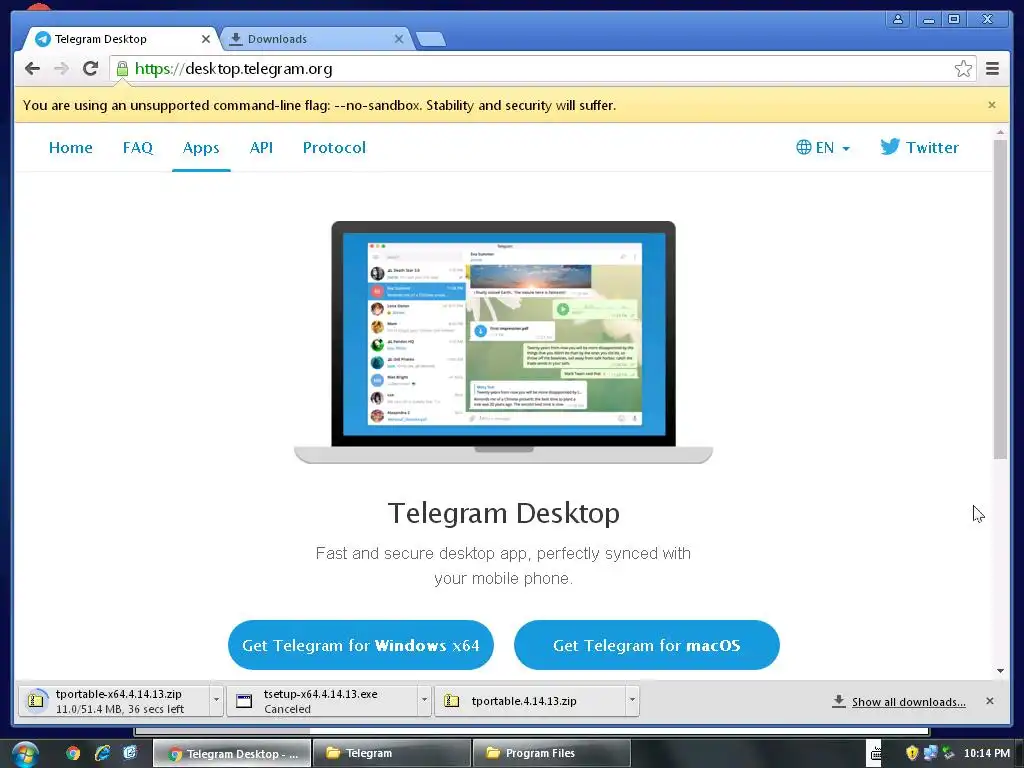This screenshot has width=1024, height=768.
Task: Click the Telegram laptop screenshot image
Action: pyautogui.click(x=504, y=342)
